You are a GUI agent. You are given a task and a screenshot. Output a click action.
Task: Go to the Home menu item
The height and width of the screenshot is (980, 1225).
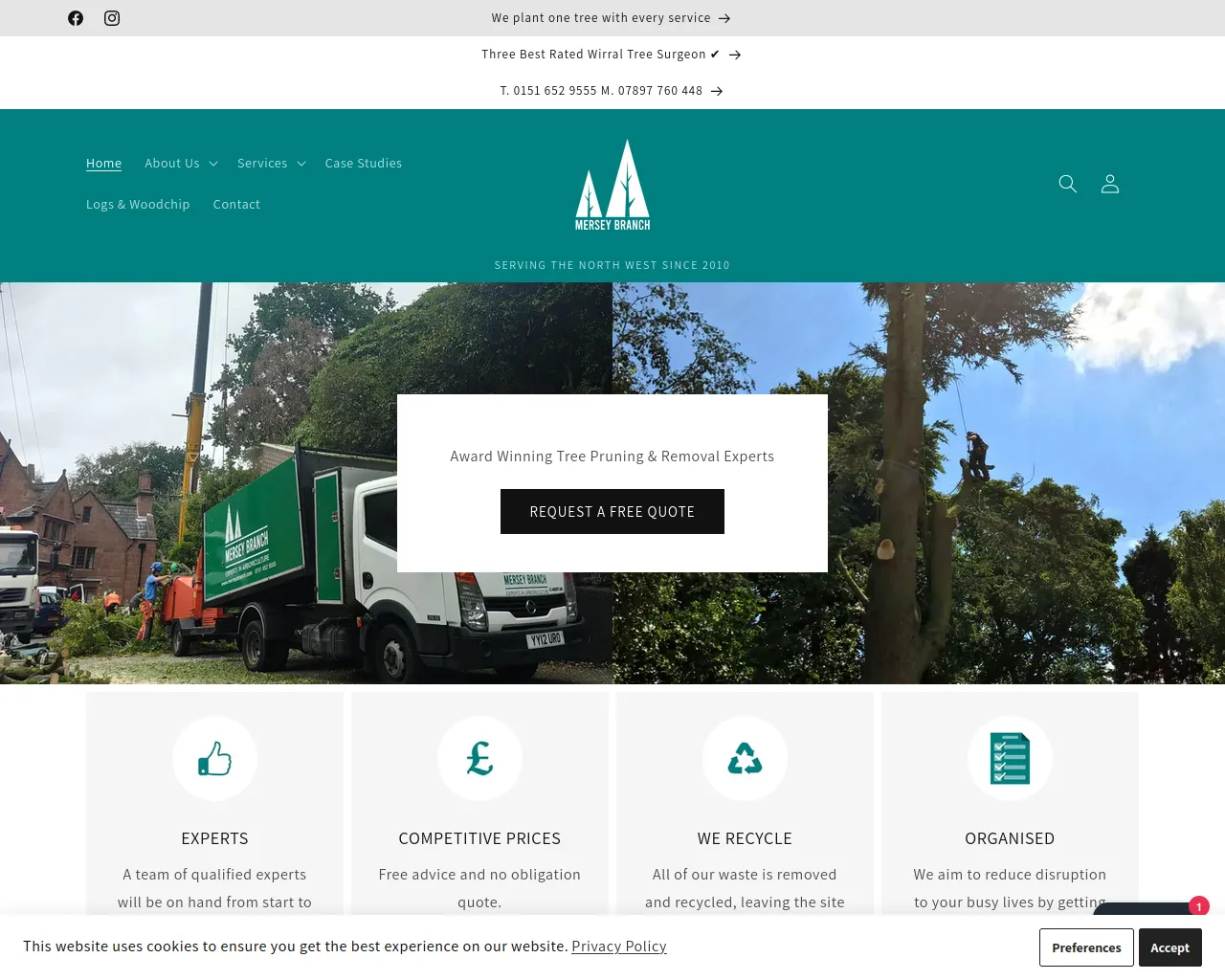(103, 164)
